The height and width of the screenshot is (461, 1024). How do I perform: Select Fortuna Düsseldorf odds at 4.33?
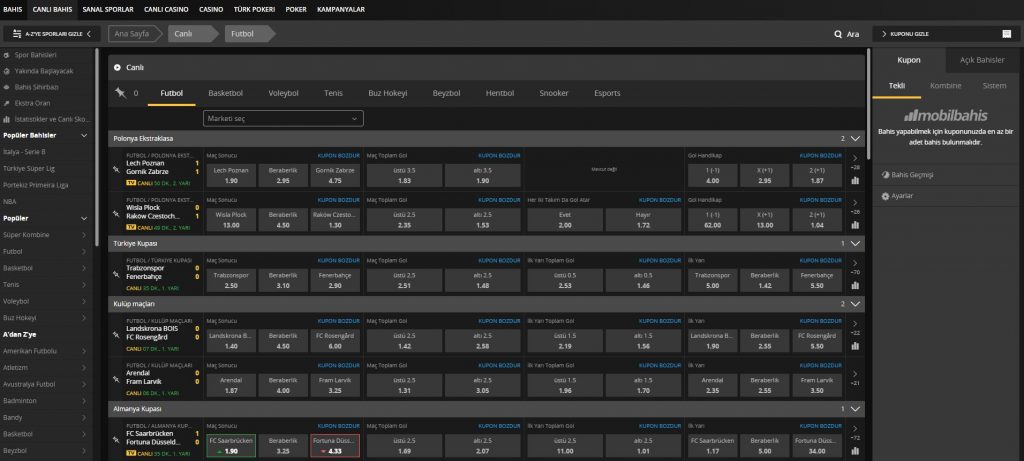click(x=335, y=445)
